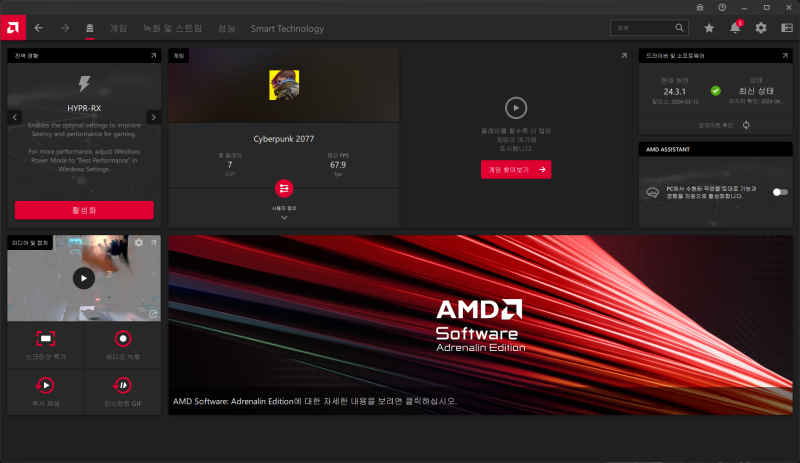
Task: Open the bug report tool icon
Action: [700, 8]
